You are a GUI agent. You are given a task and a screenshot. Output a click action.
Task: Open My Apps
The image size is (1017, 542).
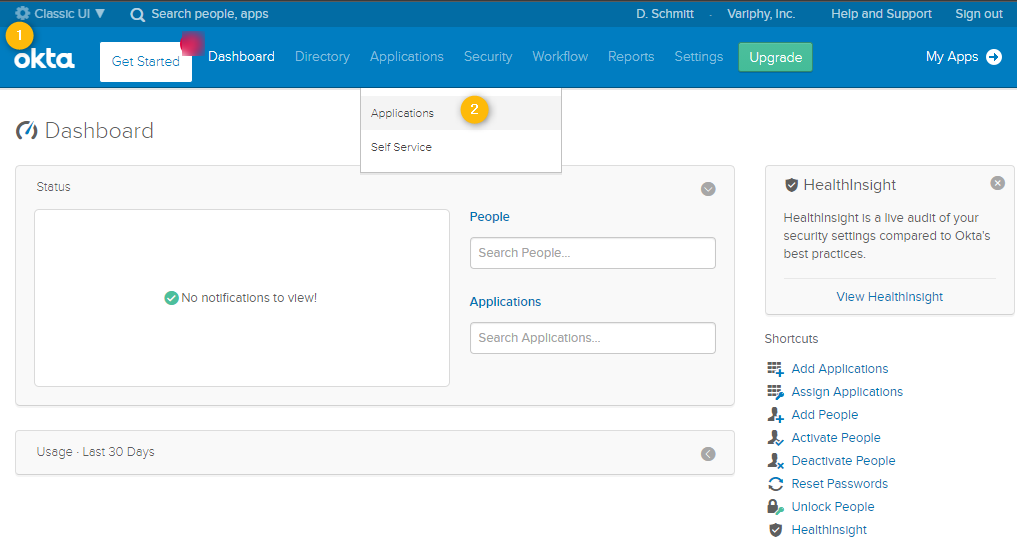(x=952, y=57)
